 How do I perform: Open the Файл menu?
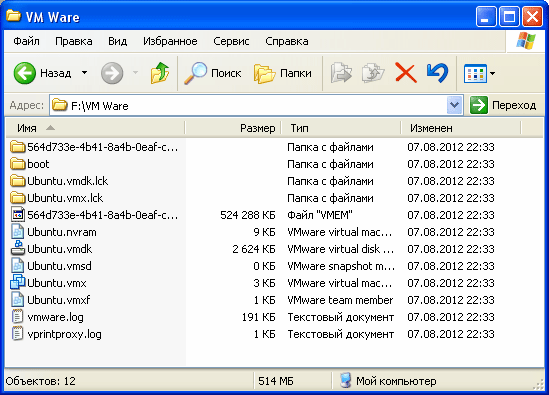point(26,41)
